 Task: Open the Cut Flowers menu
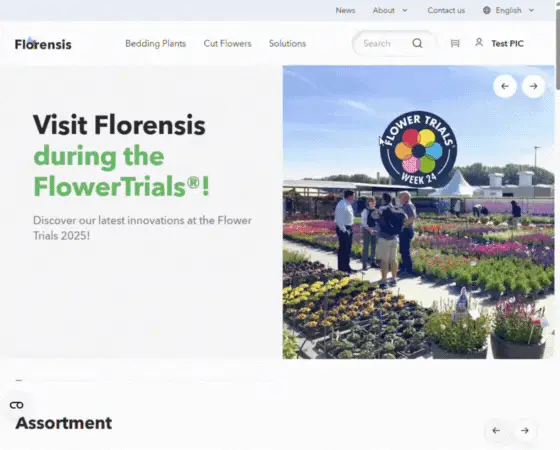click(227, 44)
